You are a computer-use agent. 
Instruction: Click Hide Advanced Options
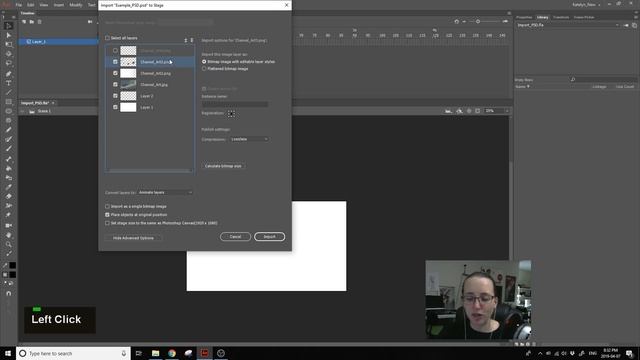tap(133, 238)
